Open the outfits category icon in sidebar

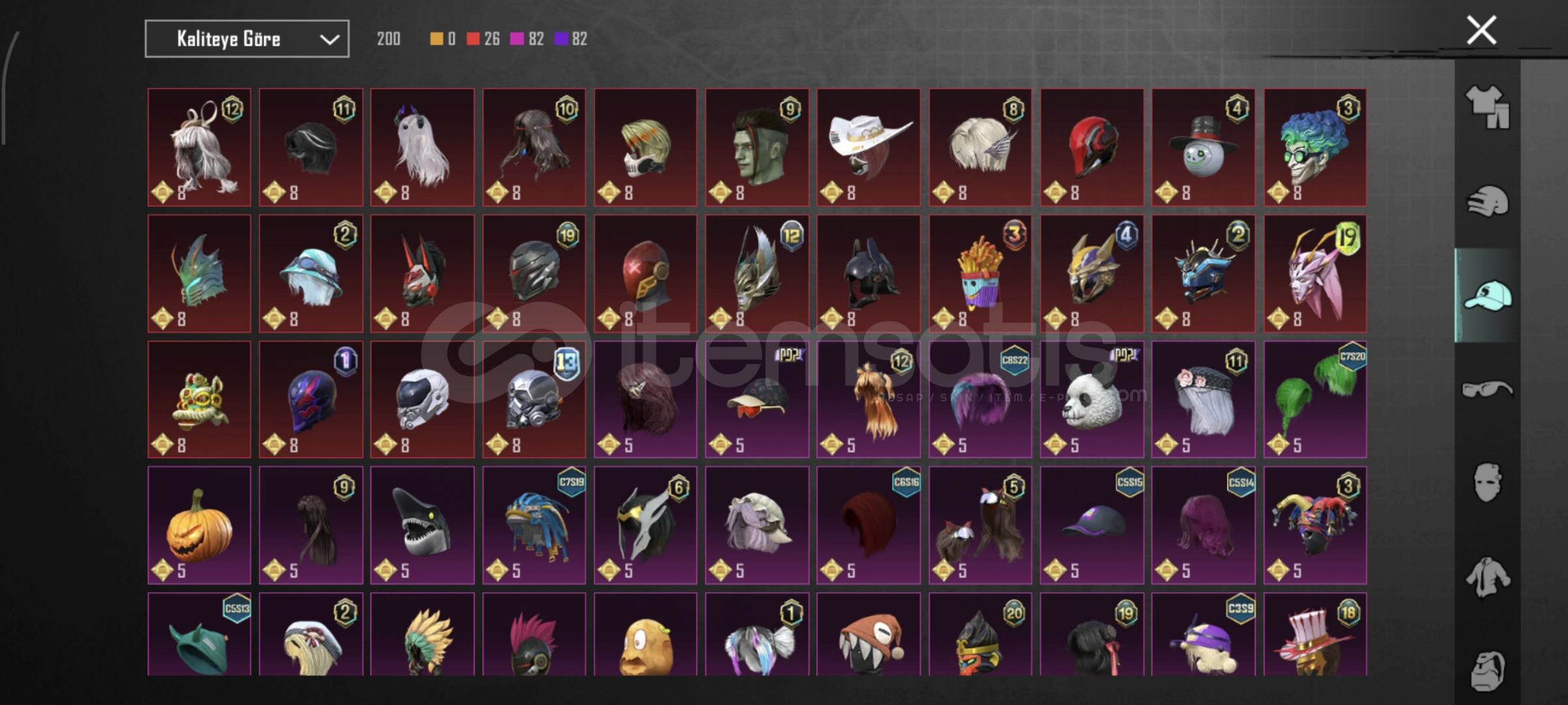1487,107
